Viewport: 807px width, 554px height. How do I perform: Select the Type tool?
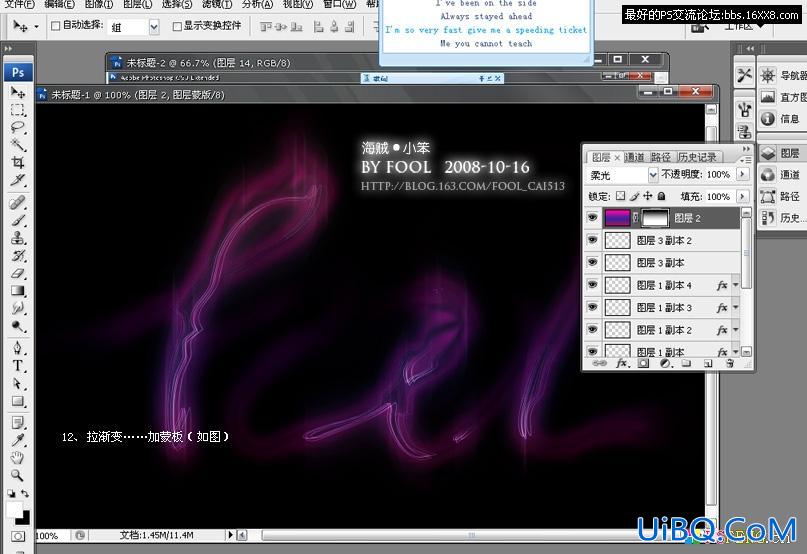click(18, 366)
